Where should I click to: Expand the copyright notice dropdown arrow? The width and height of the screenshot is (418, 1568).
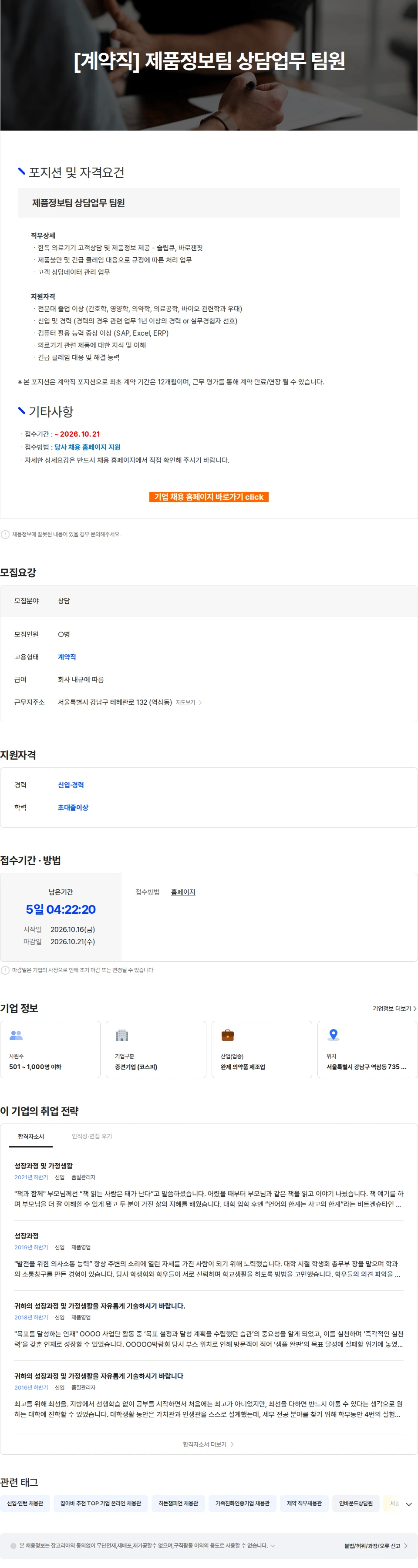273,1545
